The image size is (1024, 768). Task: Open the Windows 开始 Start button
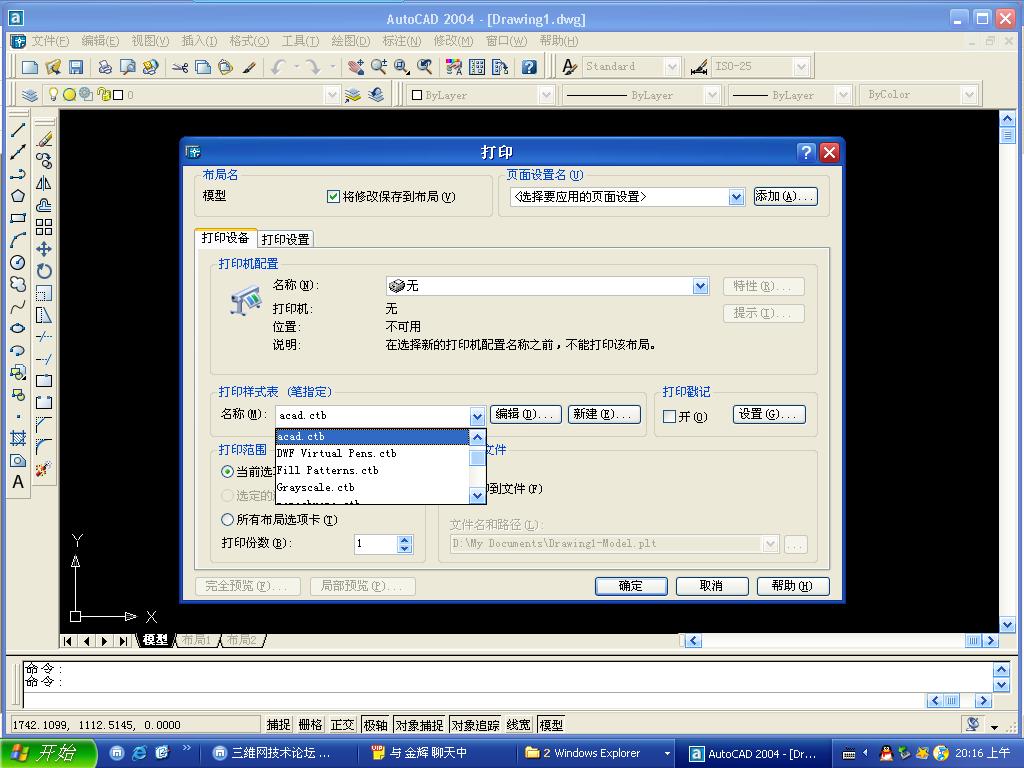click(49, 753)
